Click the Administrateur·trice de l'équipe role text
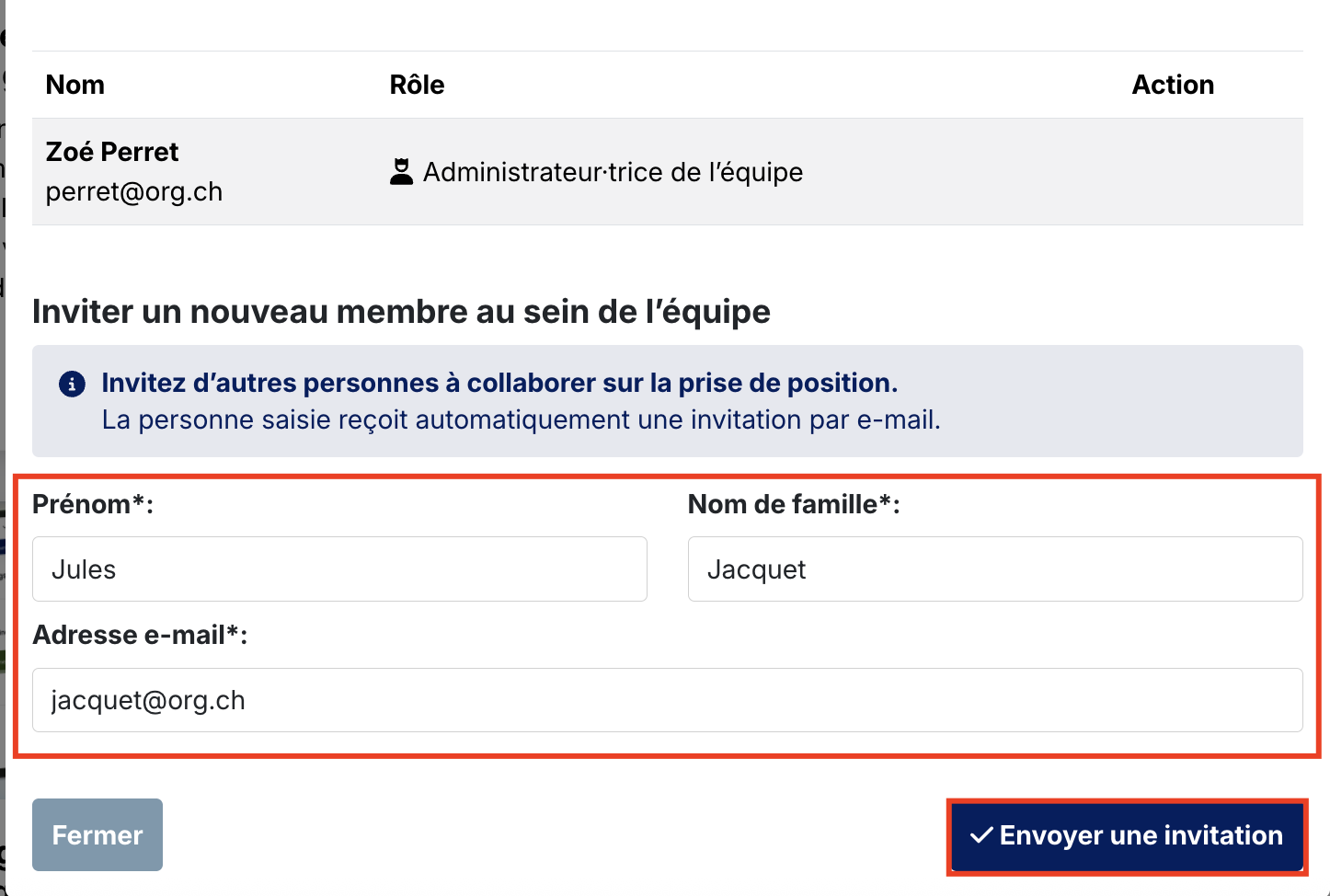1330x896 pixels. 613,172
